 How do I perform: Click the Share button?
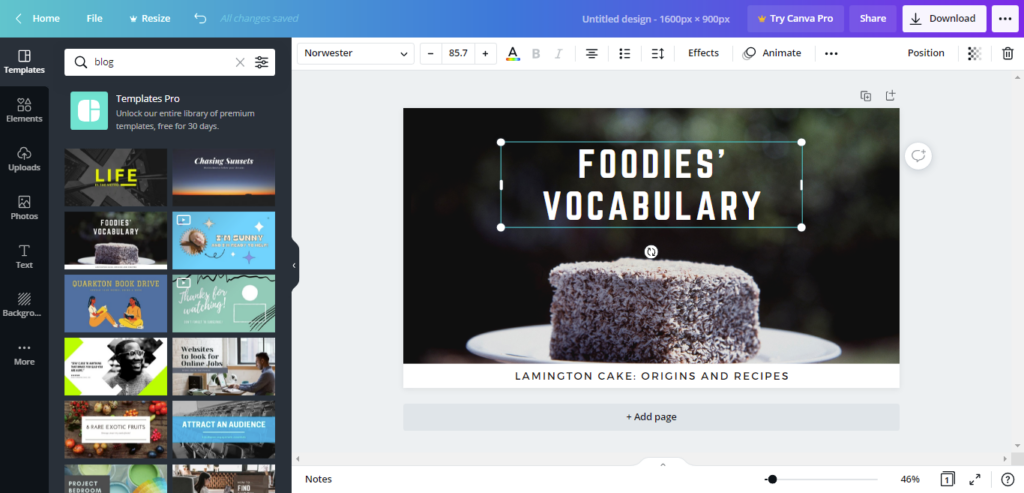coord(872,18)
